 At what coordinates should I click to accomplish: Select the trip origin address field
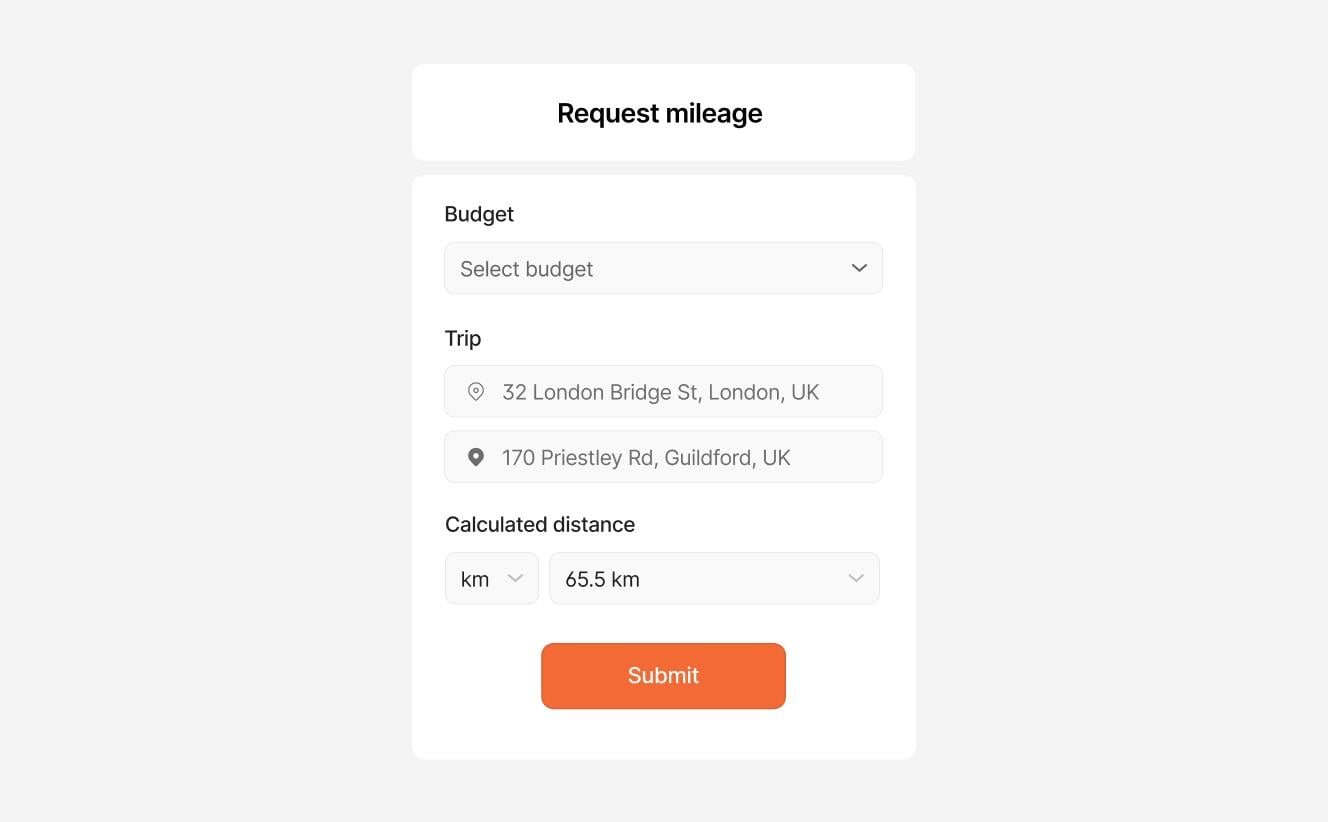[663, 391]
